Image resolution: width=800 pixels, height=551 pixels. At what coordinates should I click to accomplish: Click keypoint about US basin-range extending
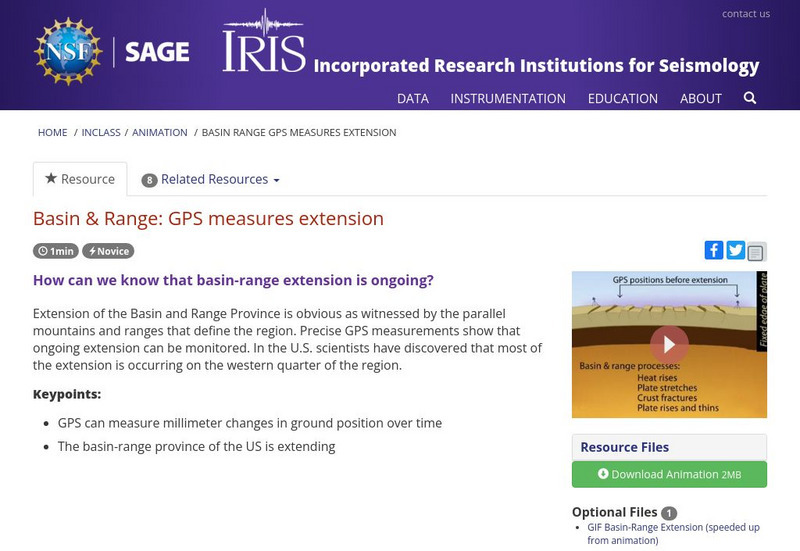pos(196,446)
